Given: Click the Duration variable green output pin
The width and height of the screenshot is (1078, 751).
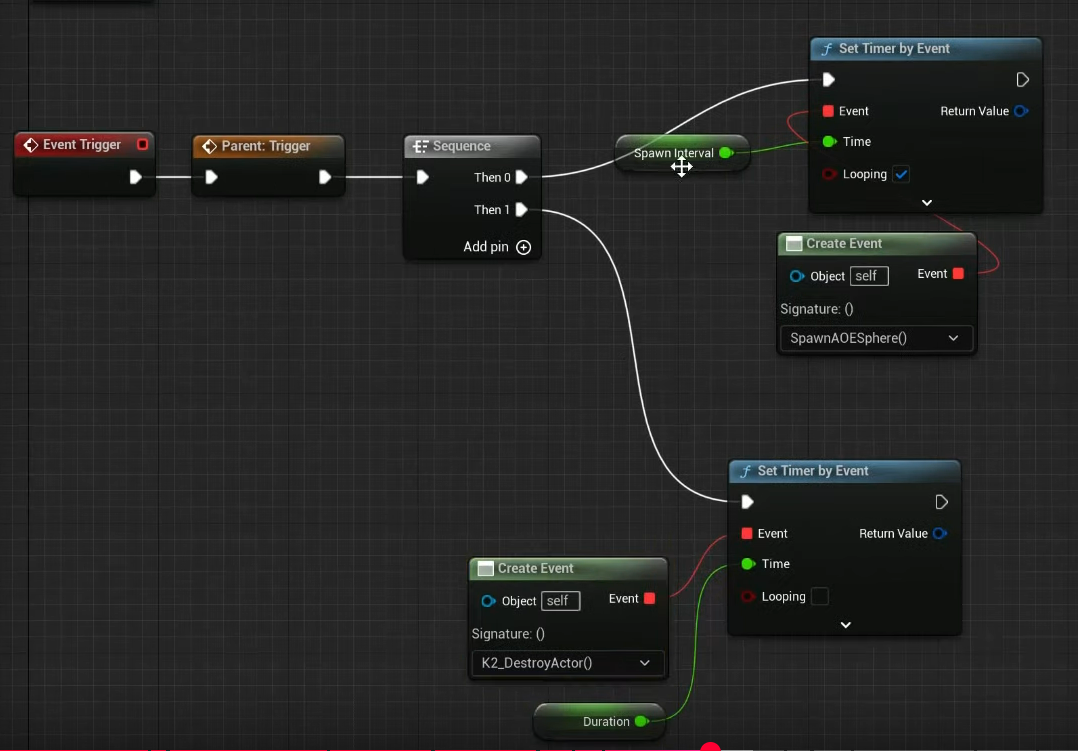Looking at the screenshot, I should tap(641, 721).
